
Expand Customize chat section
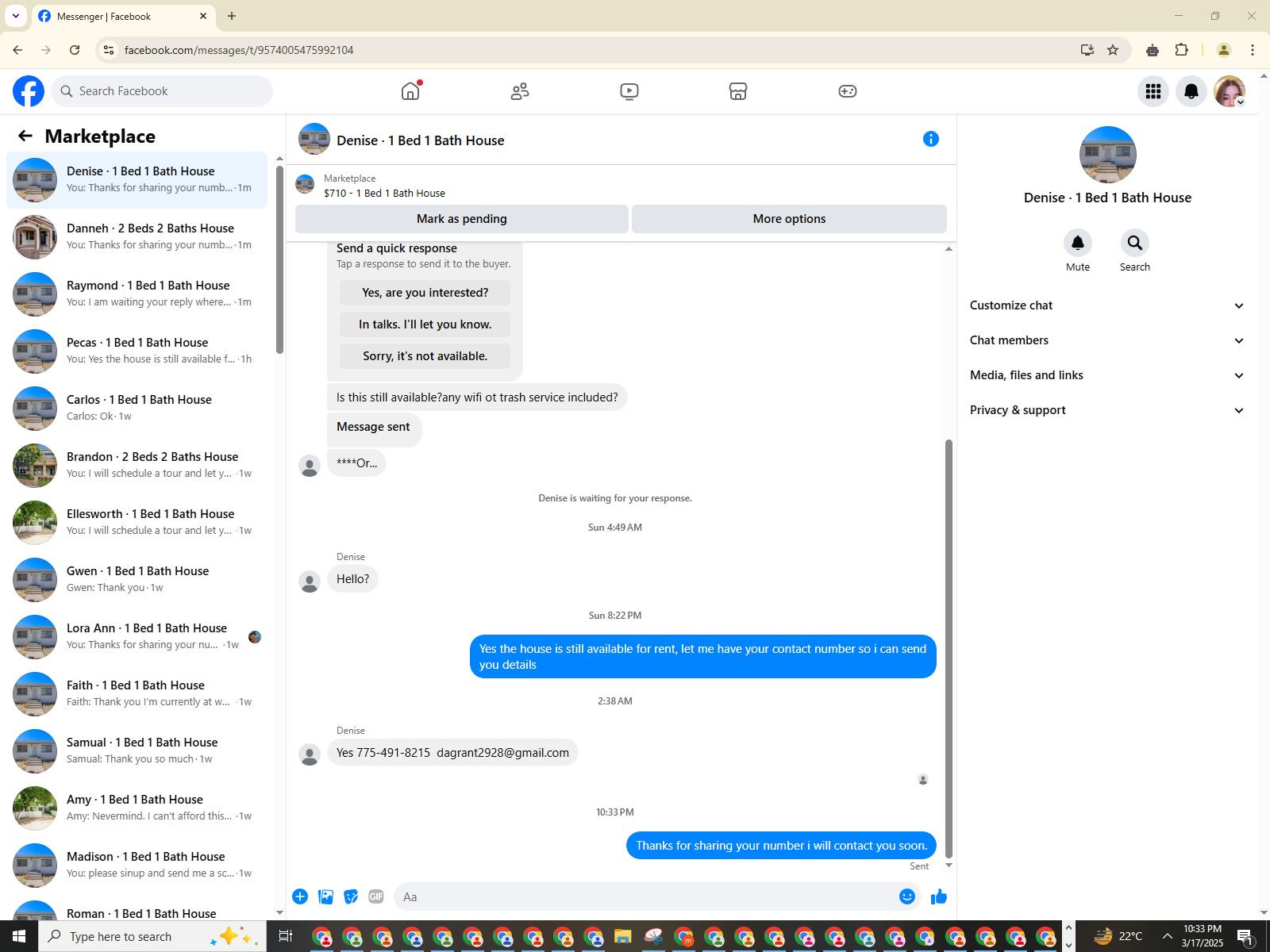pos(1107,305)
